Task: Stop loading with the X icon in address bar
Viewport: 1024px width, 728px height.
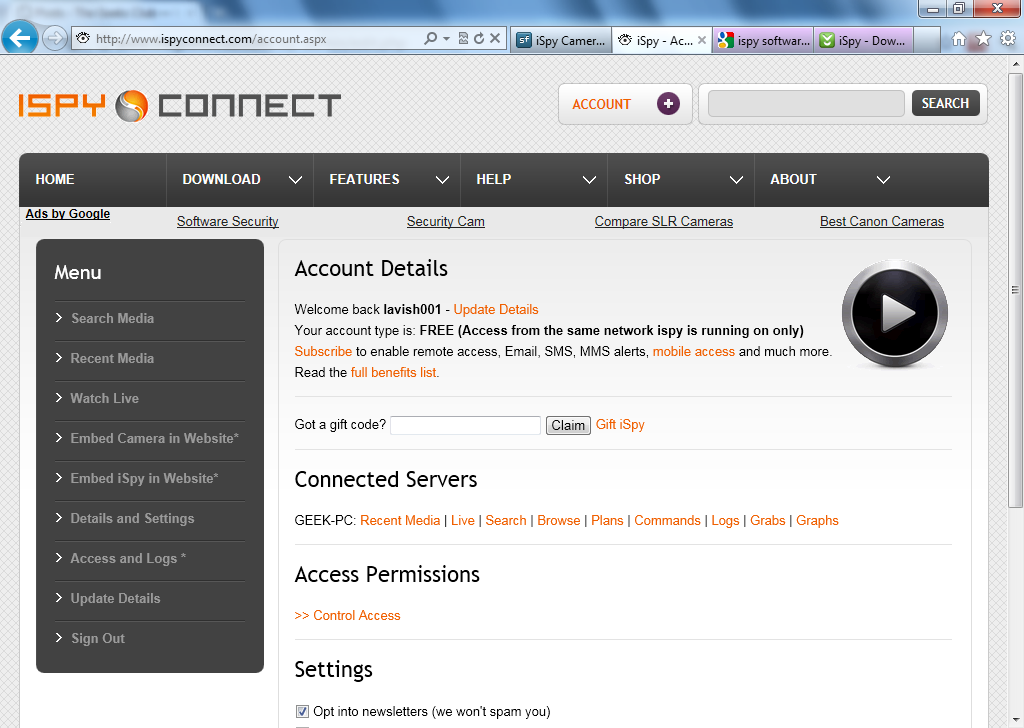Action: [495, 39]
